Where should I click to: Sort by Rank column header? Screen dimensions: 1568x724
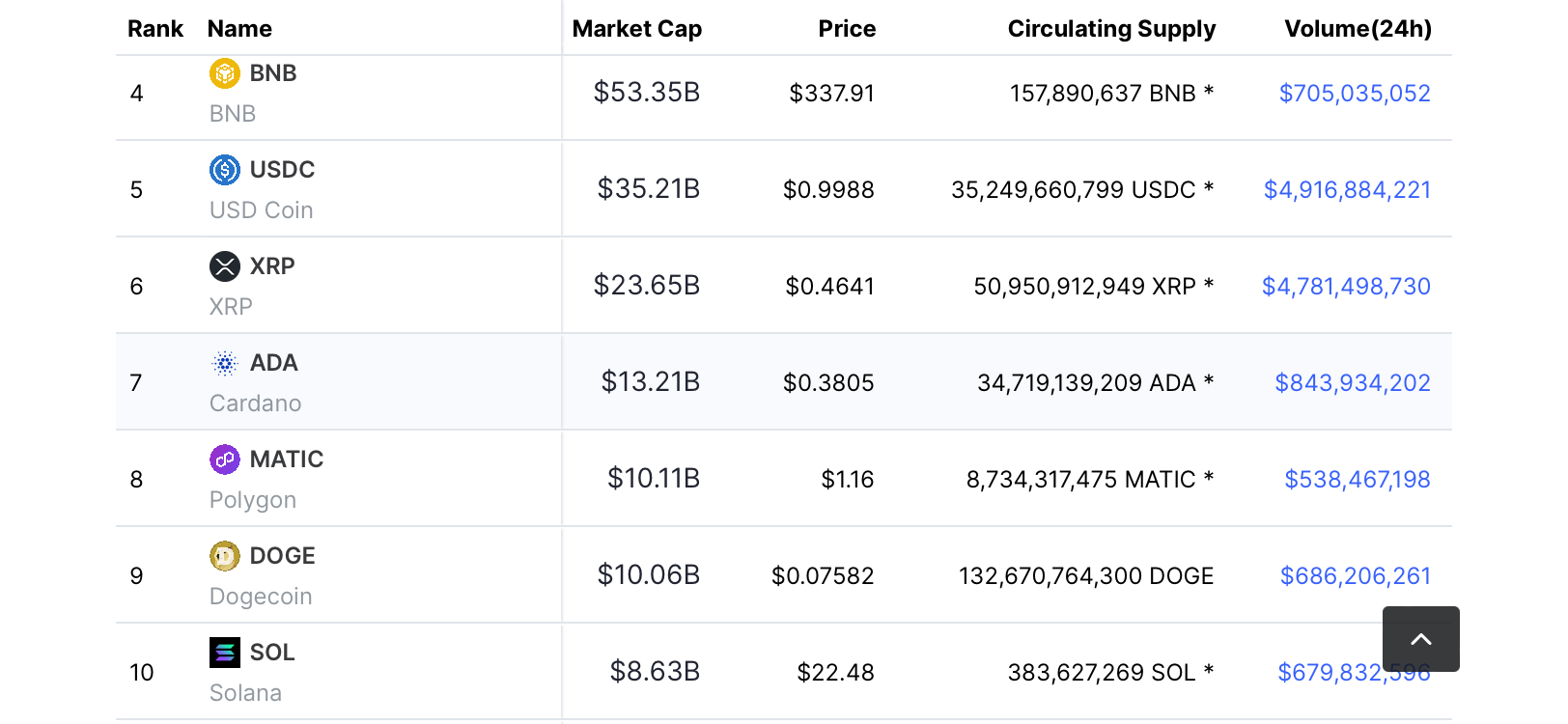click(155, 29)
